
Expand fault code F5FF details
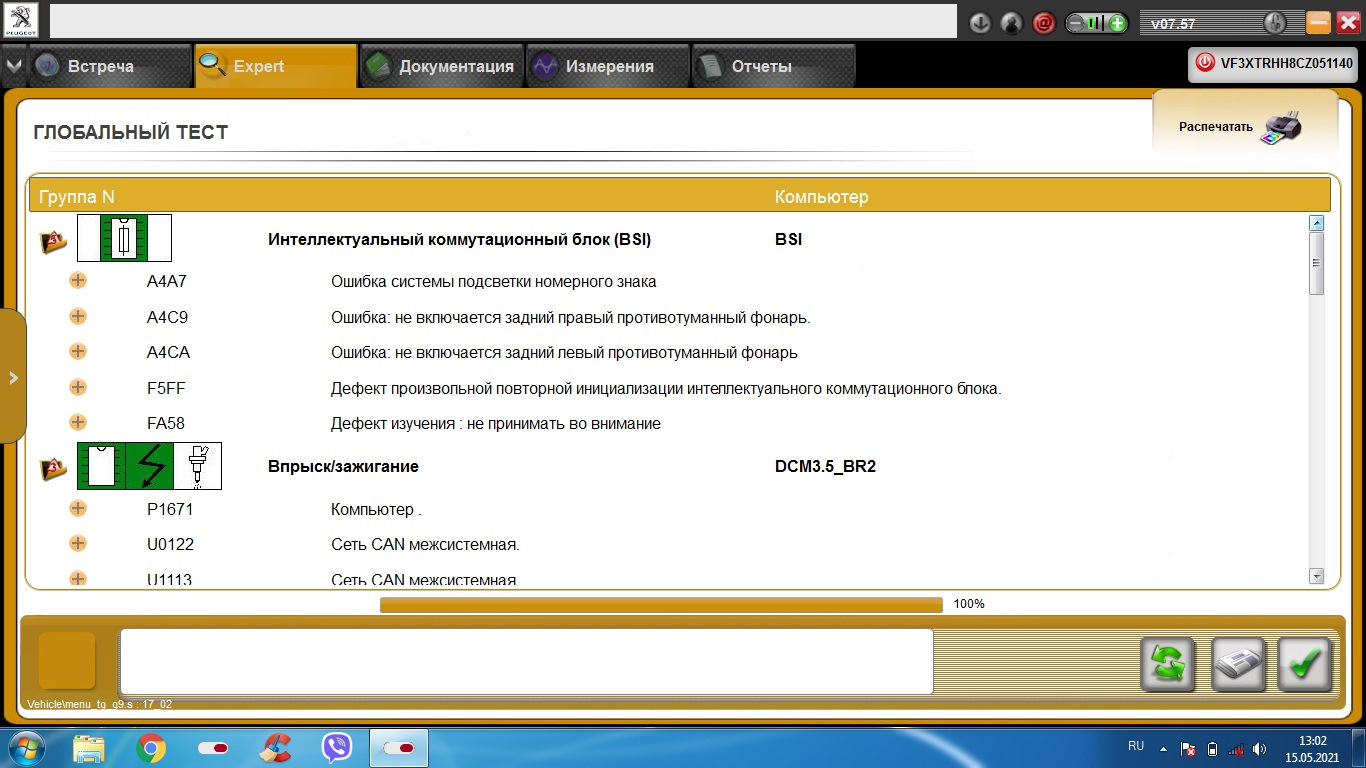pyautogui.click(x=78, y=387)
